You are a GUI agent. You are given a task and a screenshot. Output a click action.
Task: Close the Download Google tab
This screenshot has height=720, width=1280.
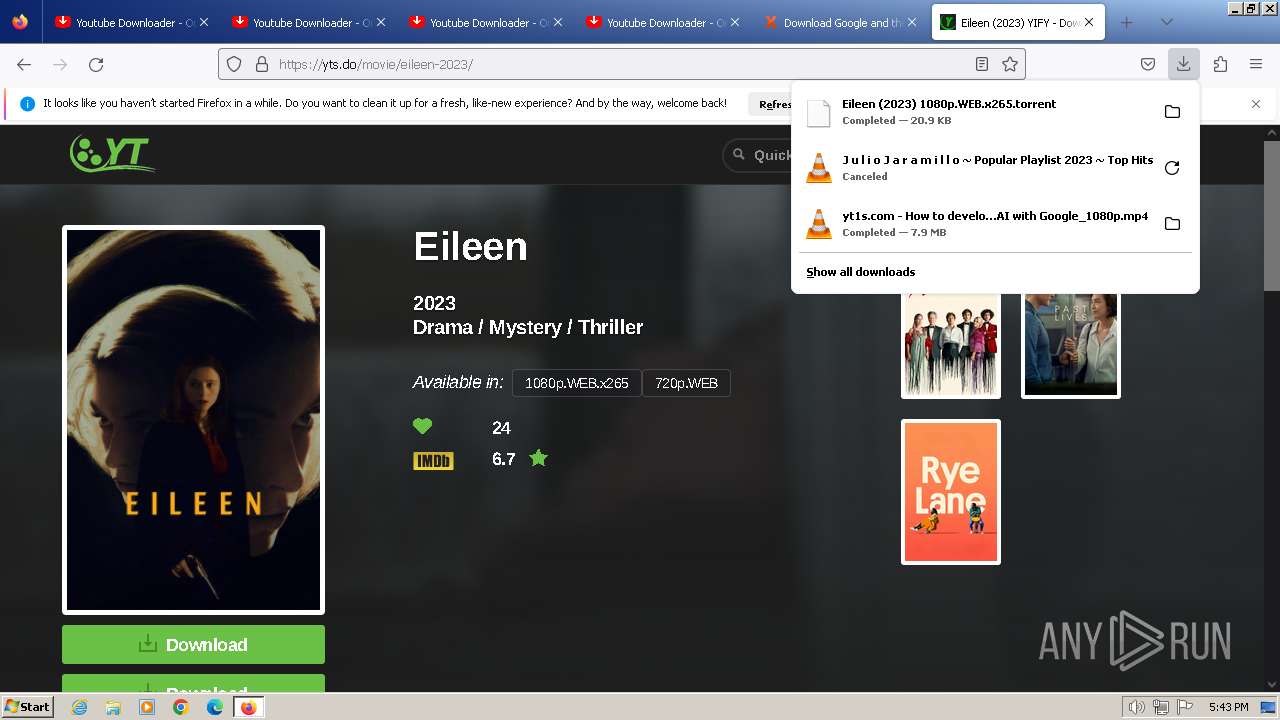click(912, 22)
